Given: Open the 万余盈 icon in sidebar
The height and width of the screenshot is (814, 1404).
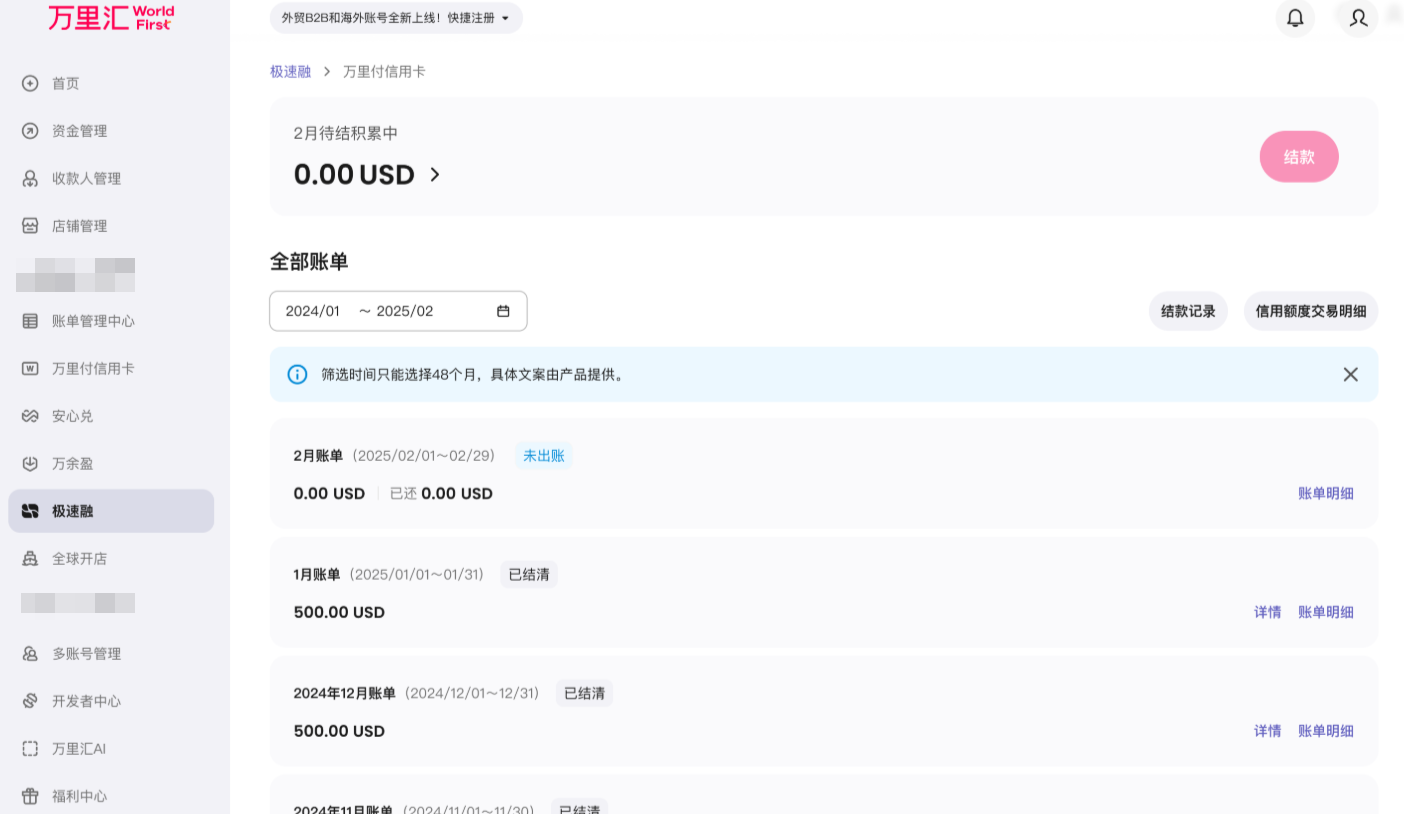Looking at the screenshot, I should point(30,463).
